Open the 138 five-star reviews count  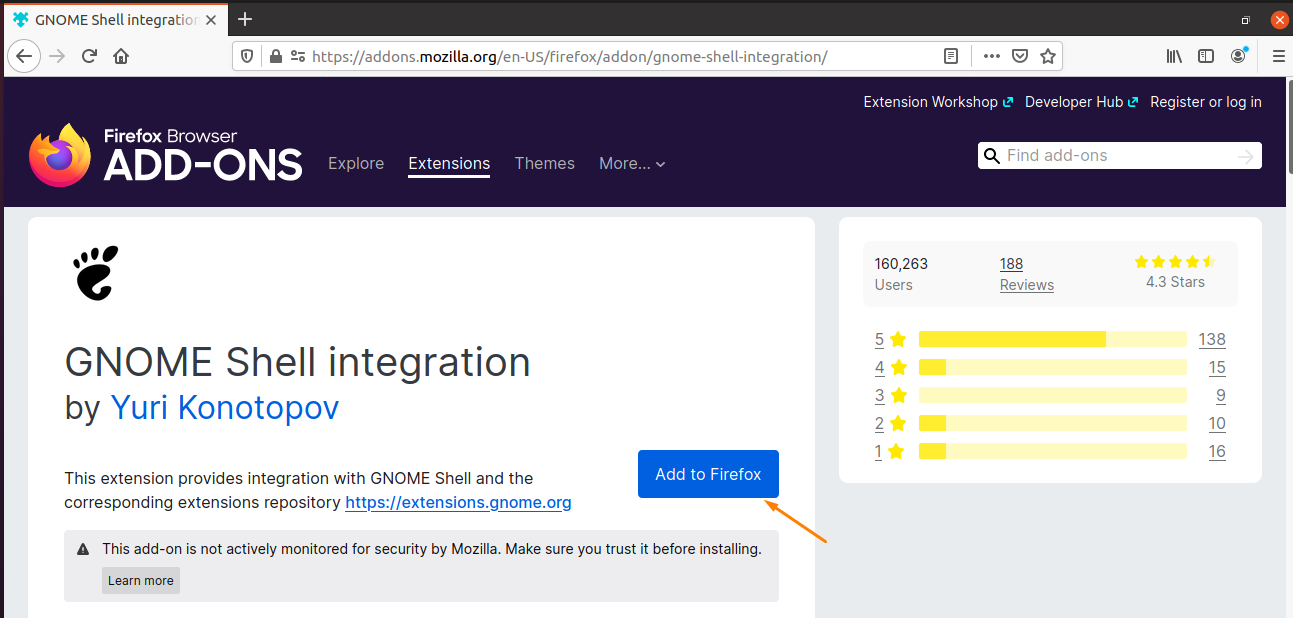point(1212,339)
